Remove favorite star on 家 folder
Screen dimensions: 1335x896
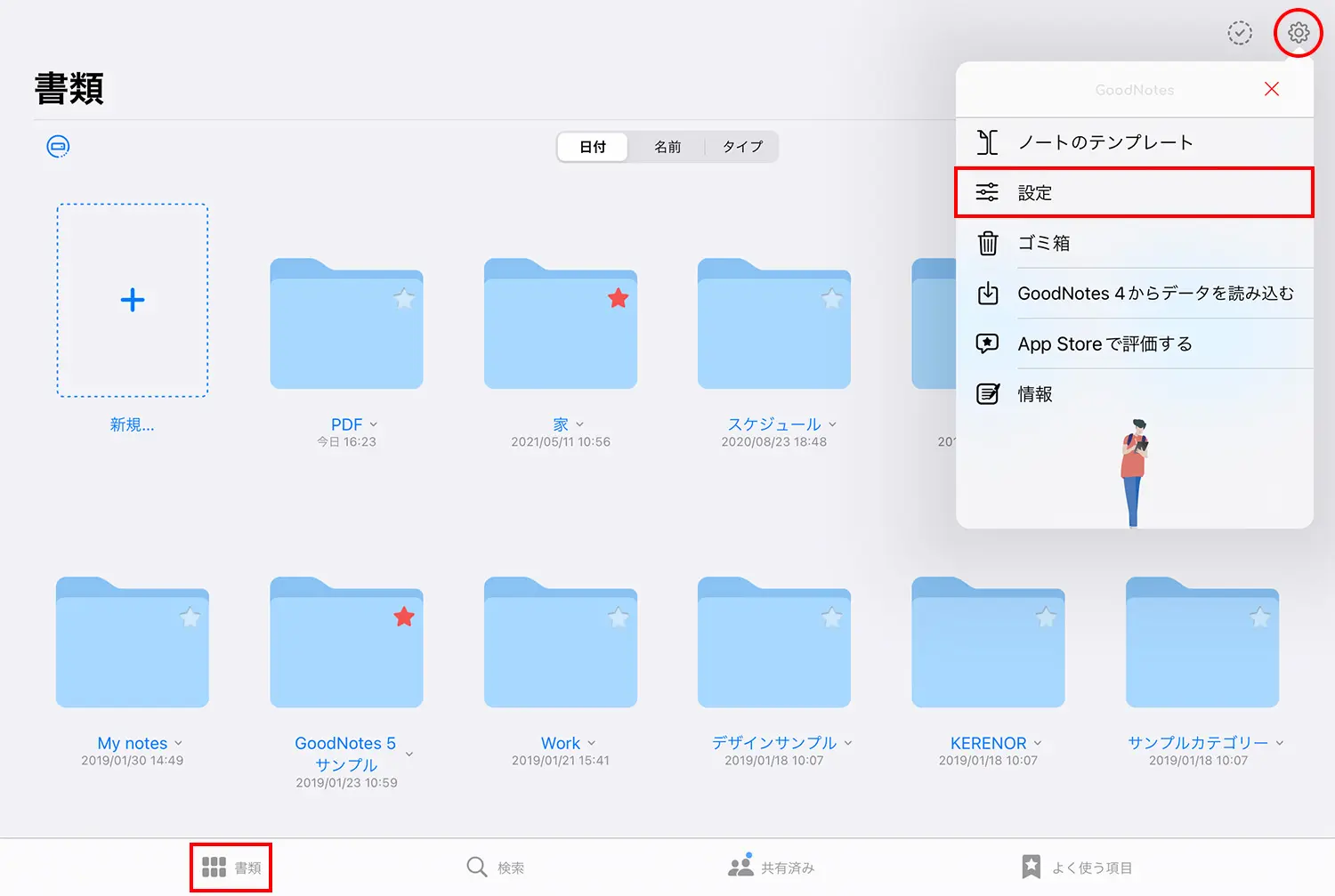(618, 298)
